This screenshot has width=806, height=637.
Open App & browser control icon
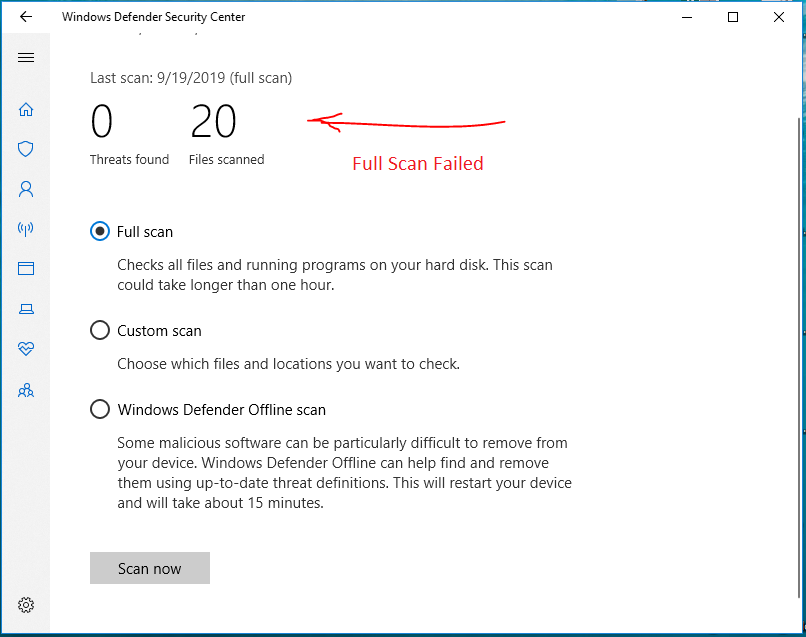tap(26, 268)
